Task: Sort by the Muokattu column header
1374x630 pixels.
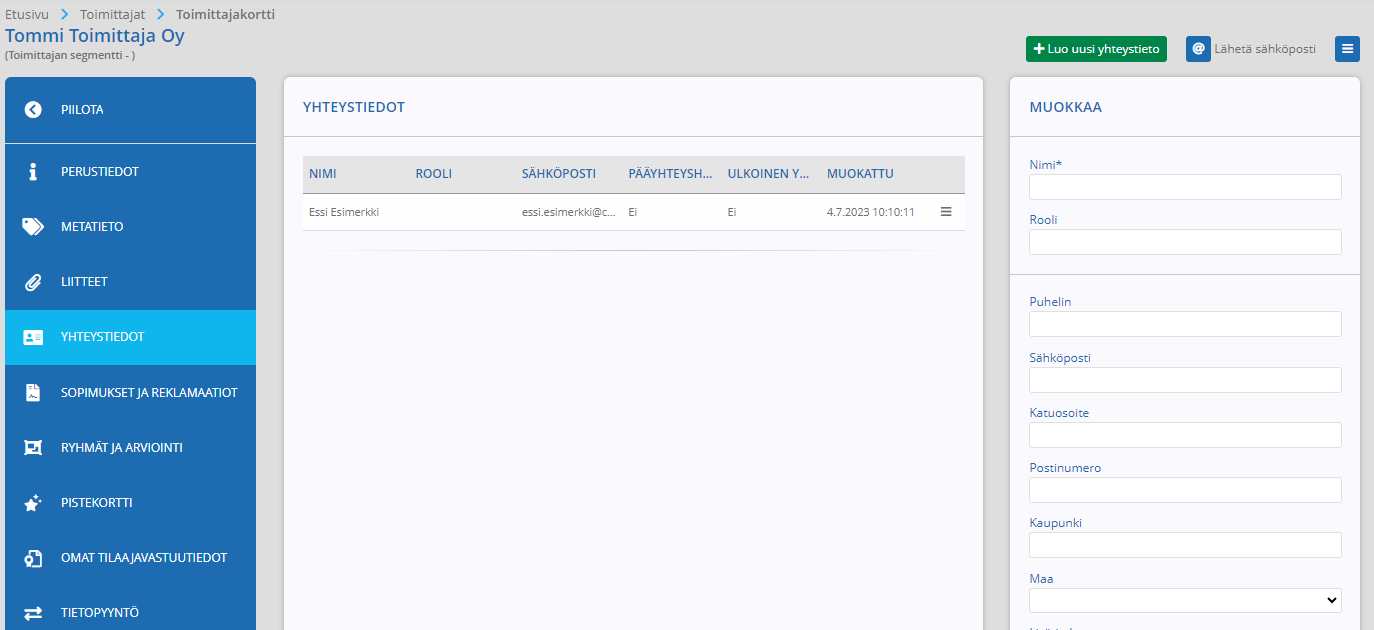Action: pos(860,174)
